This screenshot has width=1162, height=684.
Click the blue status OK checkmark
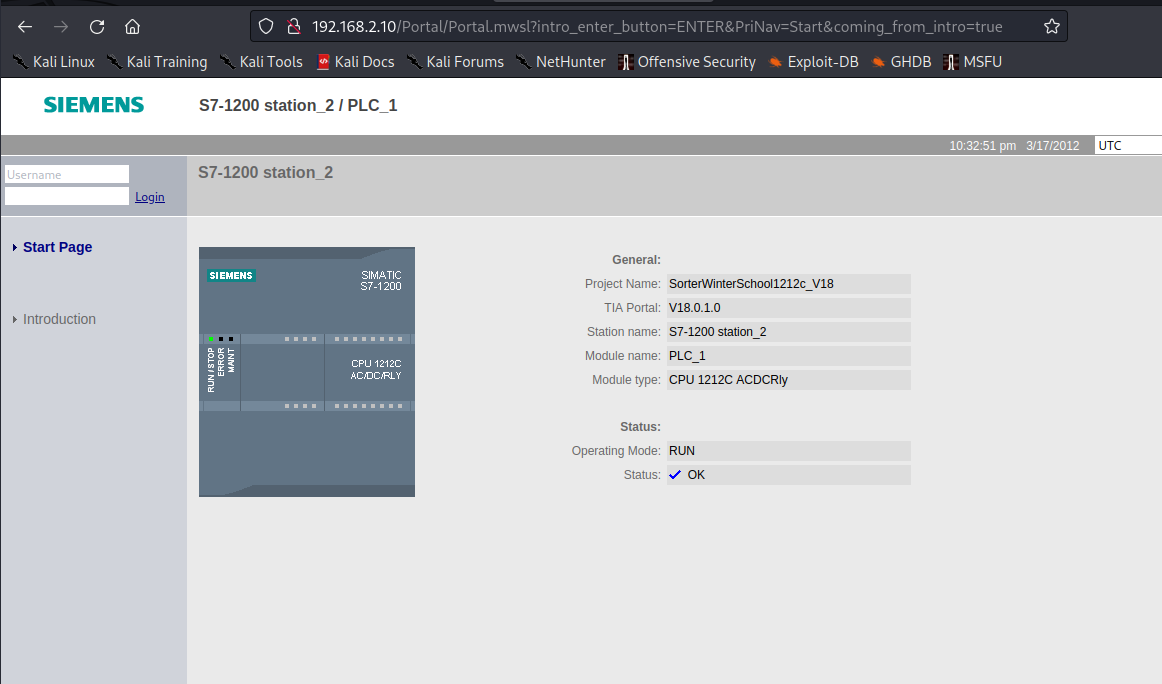(675, 475)
